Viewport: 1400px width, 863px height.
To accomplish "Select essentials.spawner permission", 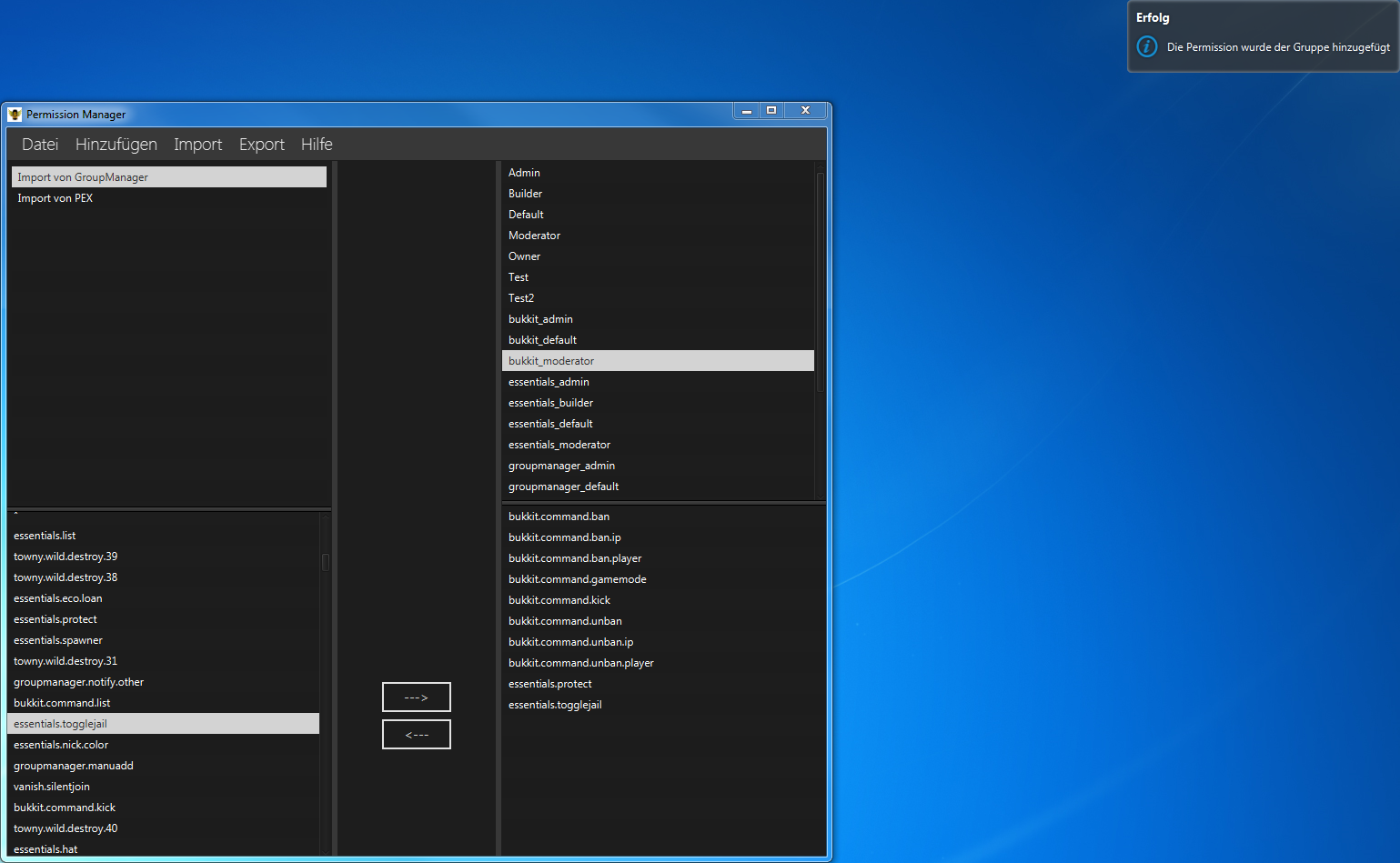I will pos(164,640).
